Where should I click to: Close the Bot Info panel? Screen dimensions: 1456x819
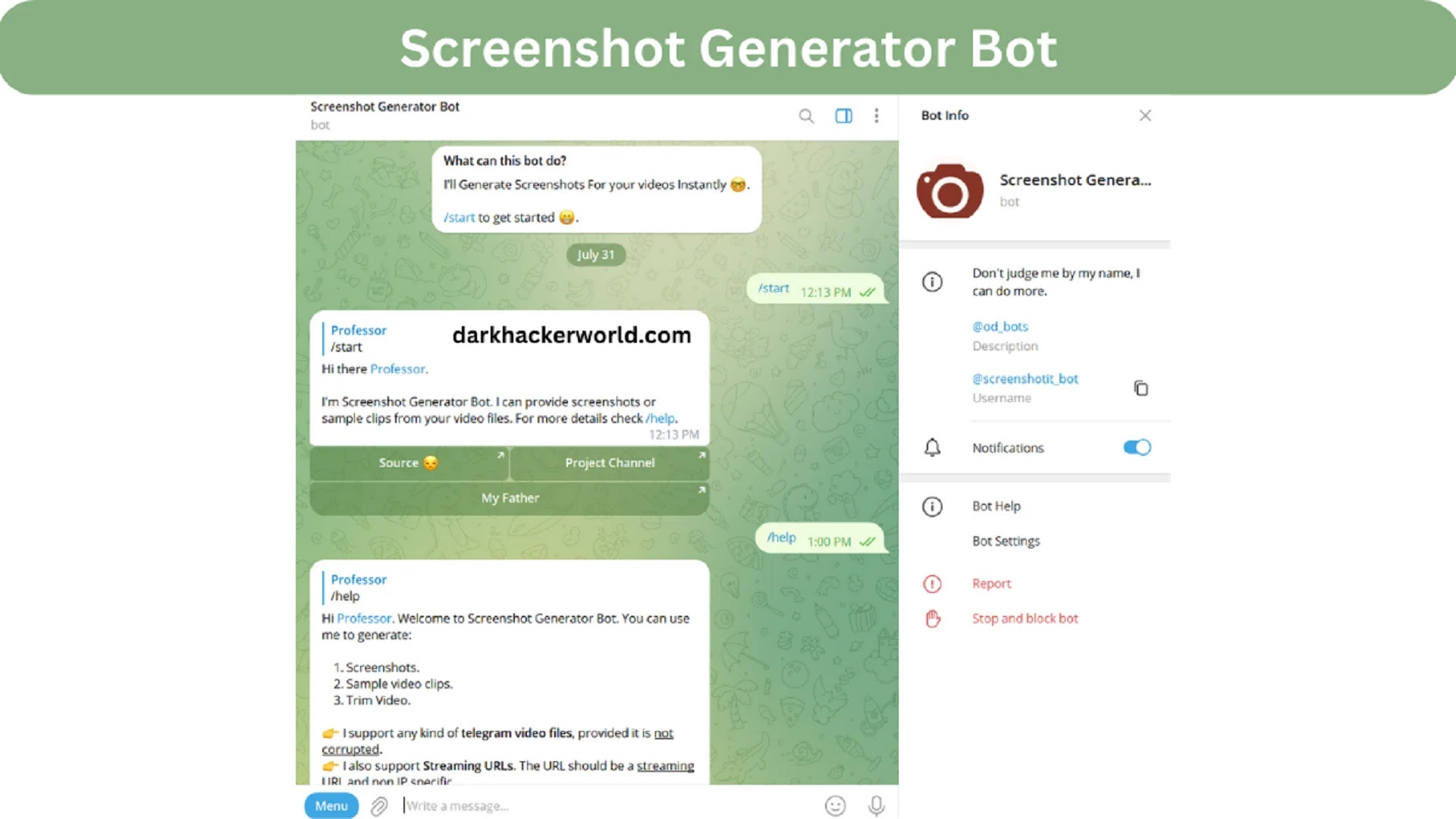pos(1145,115)
